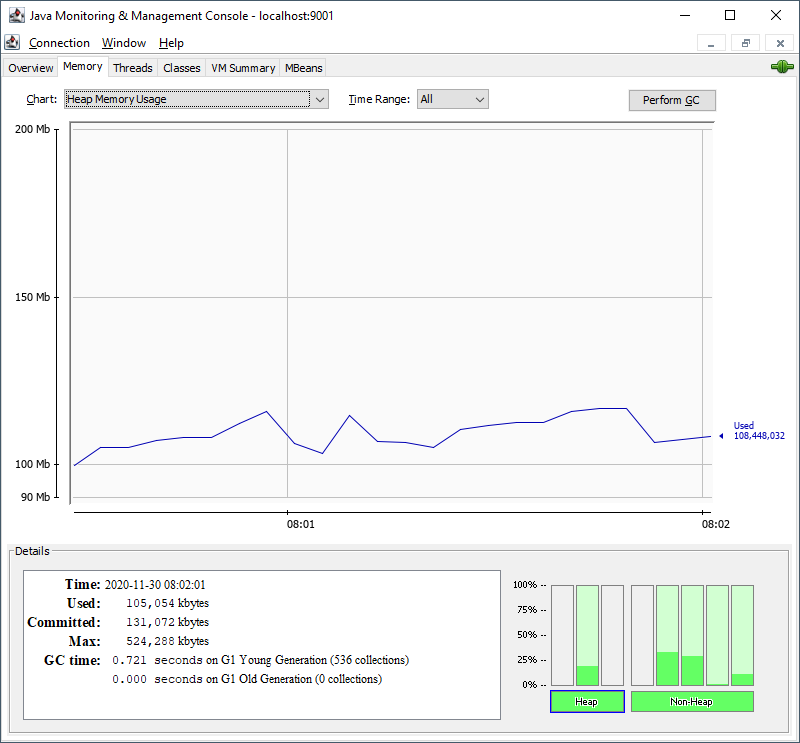Minimize the inner localhost:9001 frame
This screenshot has width=800, height=743.
coord(711,43)
